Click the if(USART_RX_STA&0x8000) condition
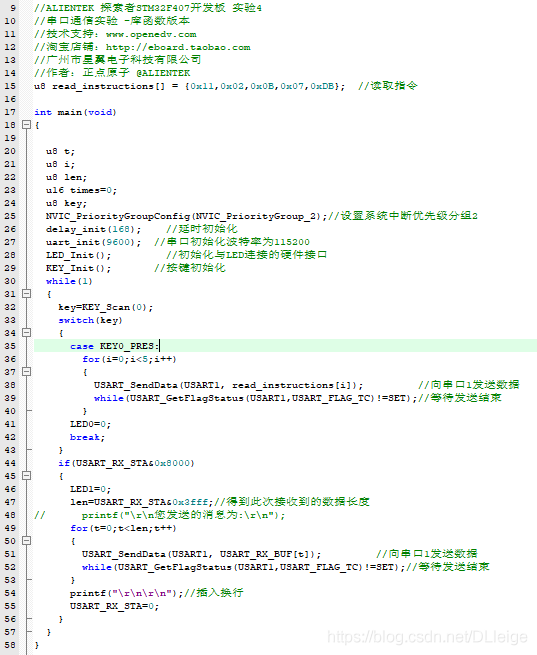The image size is (537, 655). (x=127, y=463)
